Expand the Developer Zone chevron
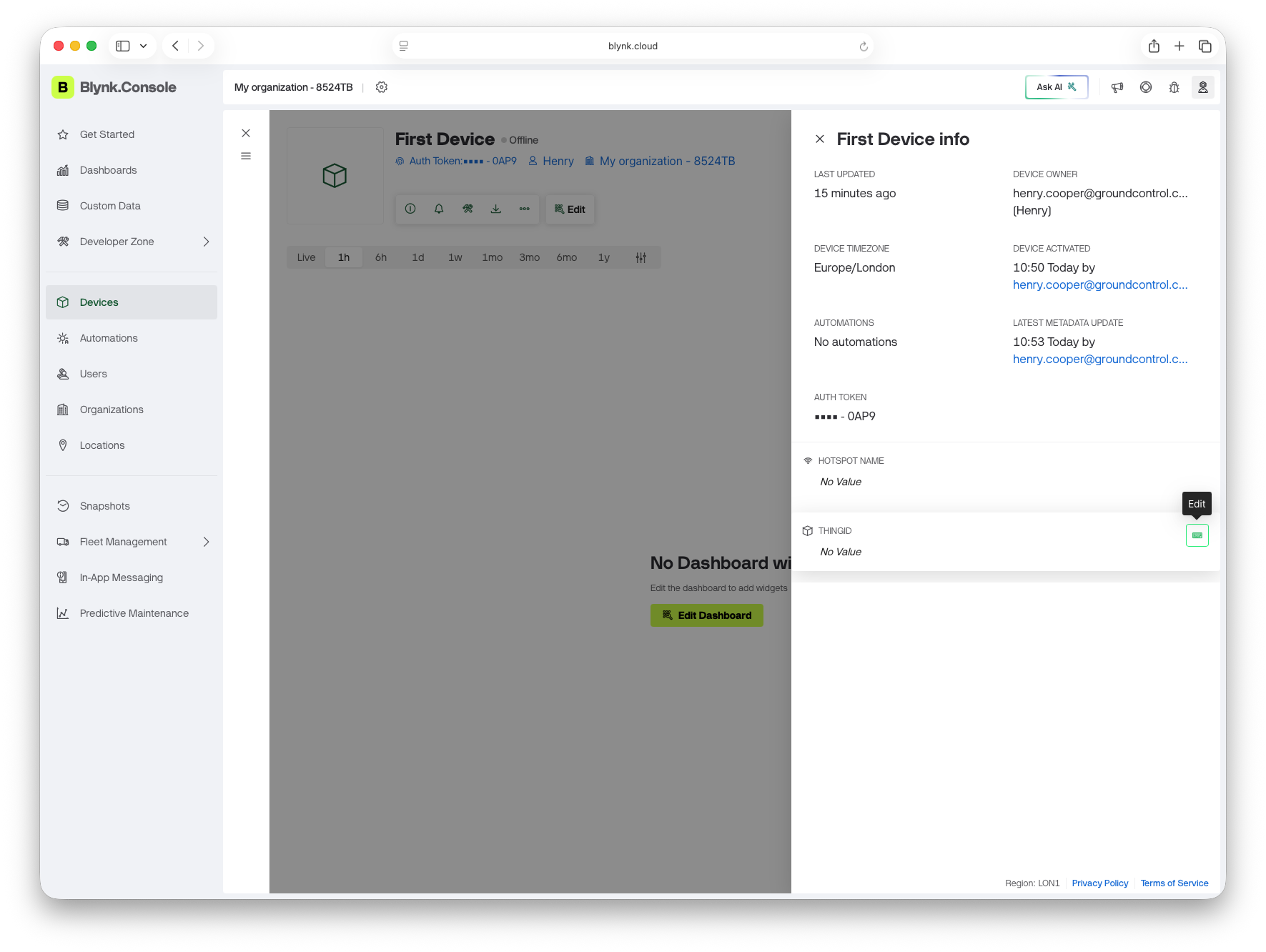 pyautogui.click(x=206, y=242)
